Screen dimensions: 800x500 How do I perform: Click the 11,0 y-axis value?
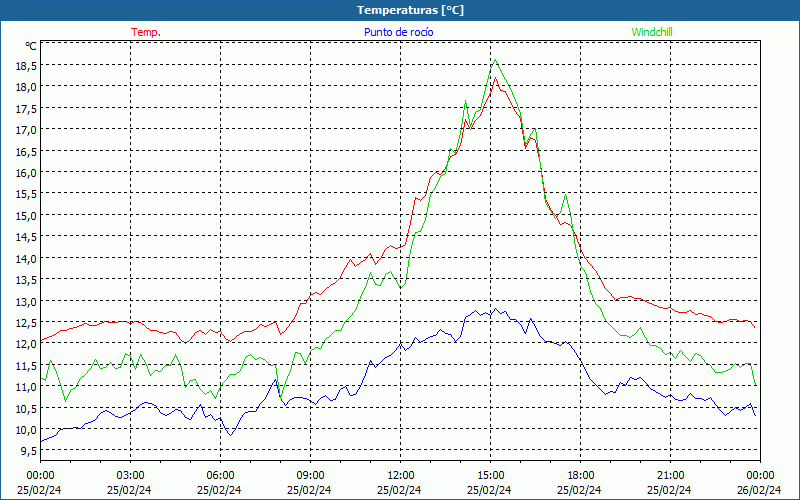[x=27, y=387]
